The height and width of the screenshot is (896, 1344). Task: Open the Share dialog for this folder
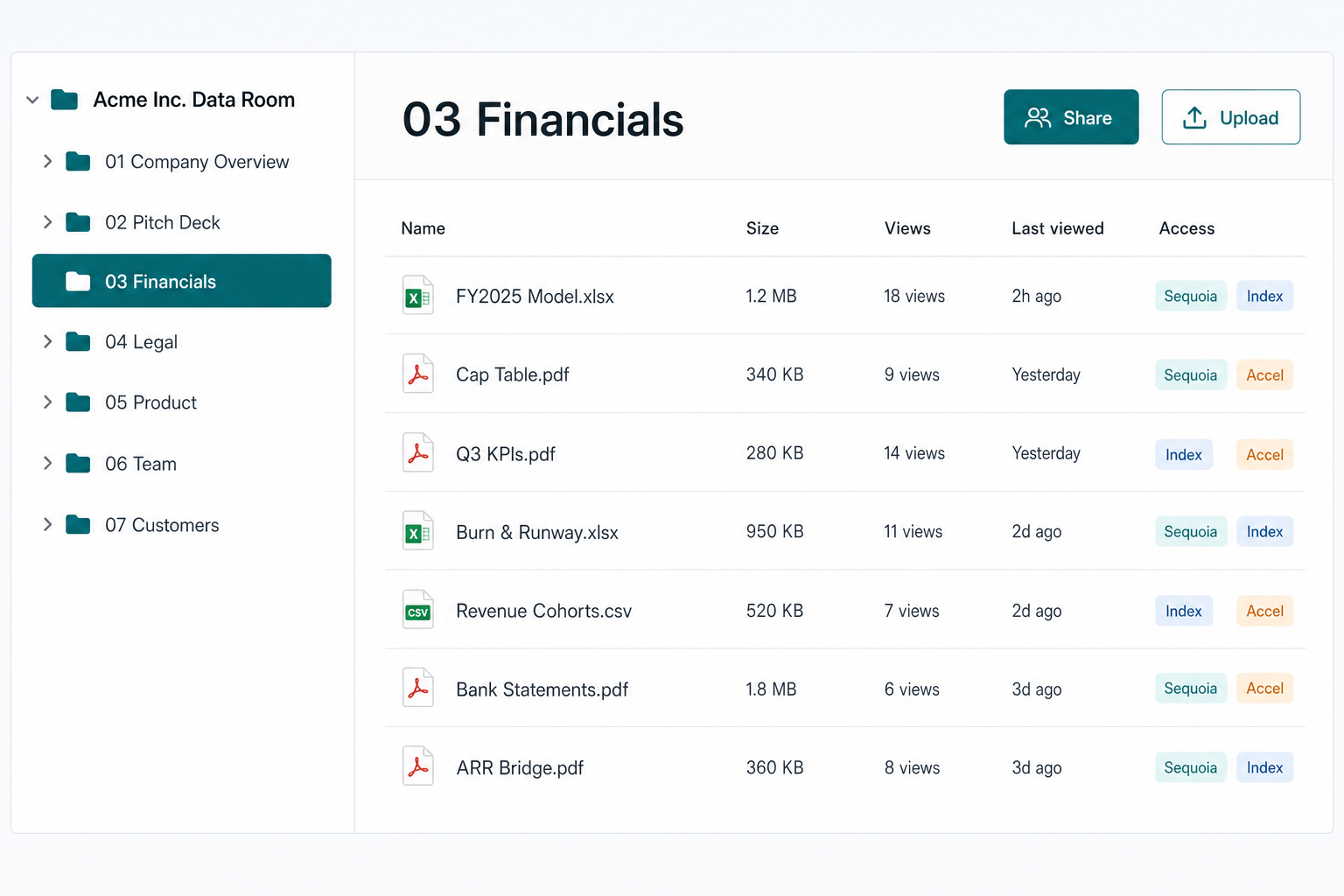click(x=1071, y=117)
